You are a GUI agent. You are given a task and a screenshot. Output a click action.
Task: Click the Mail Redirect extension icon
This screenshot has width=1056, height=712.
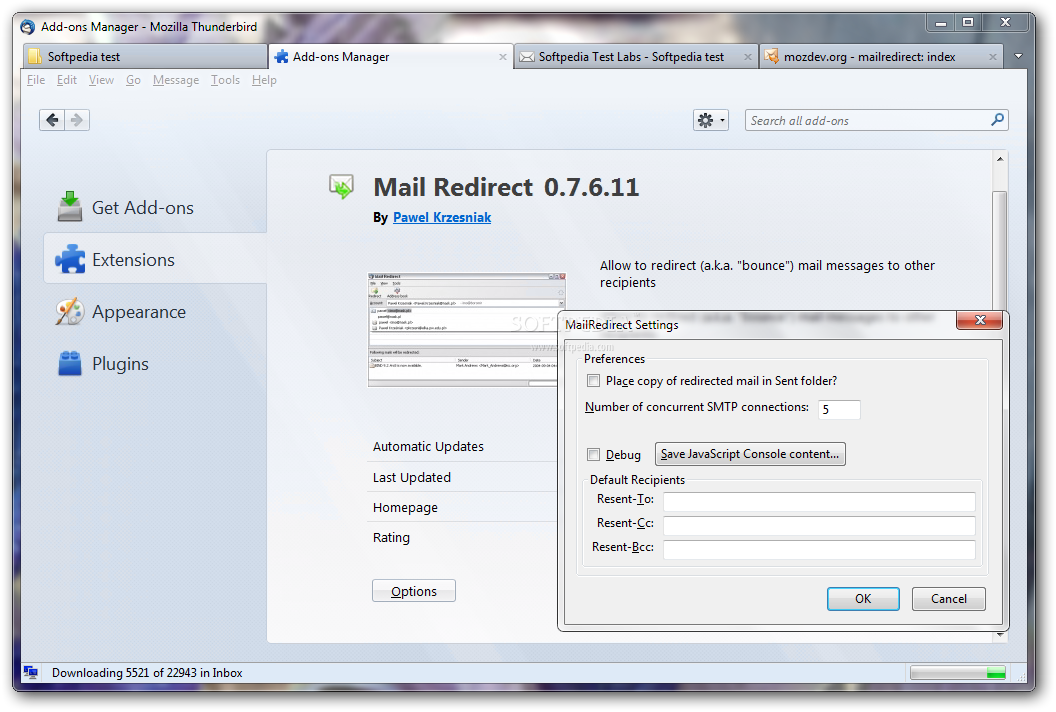point(341,187)
